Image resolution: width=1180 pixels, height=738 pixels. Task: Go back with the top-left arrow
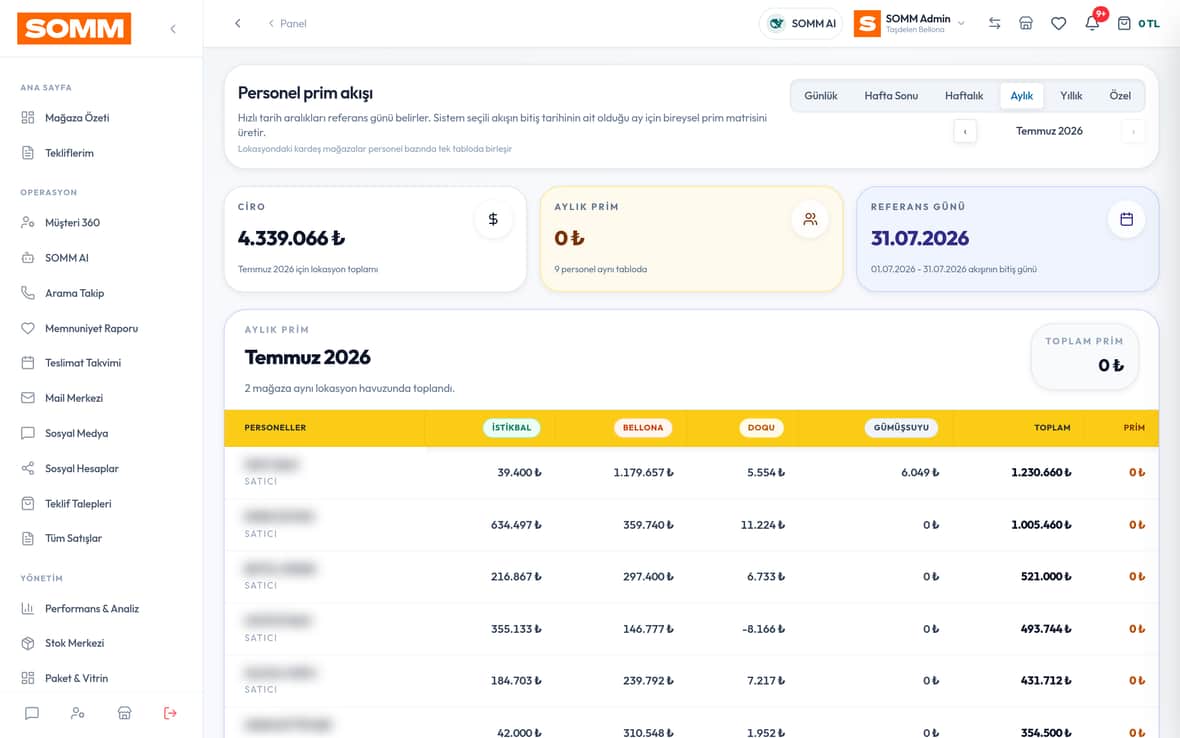pyautogui.click(x=238, y=23)
